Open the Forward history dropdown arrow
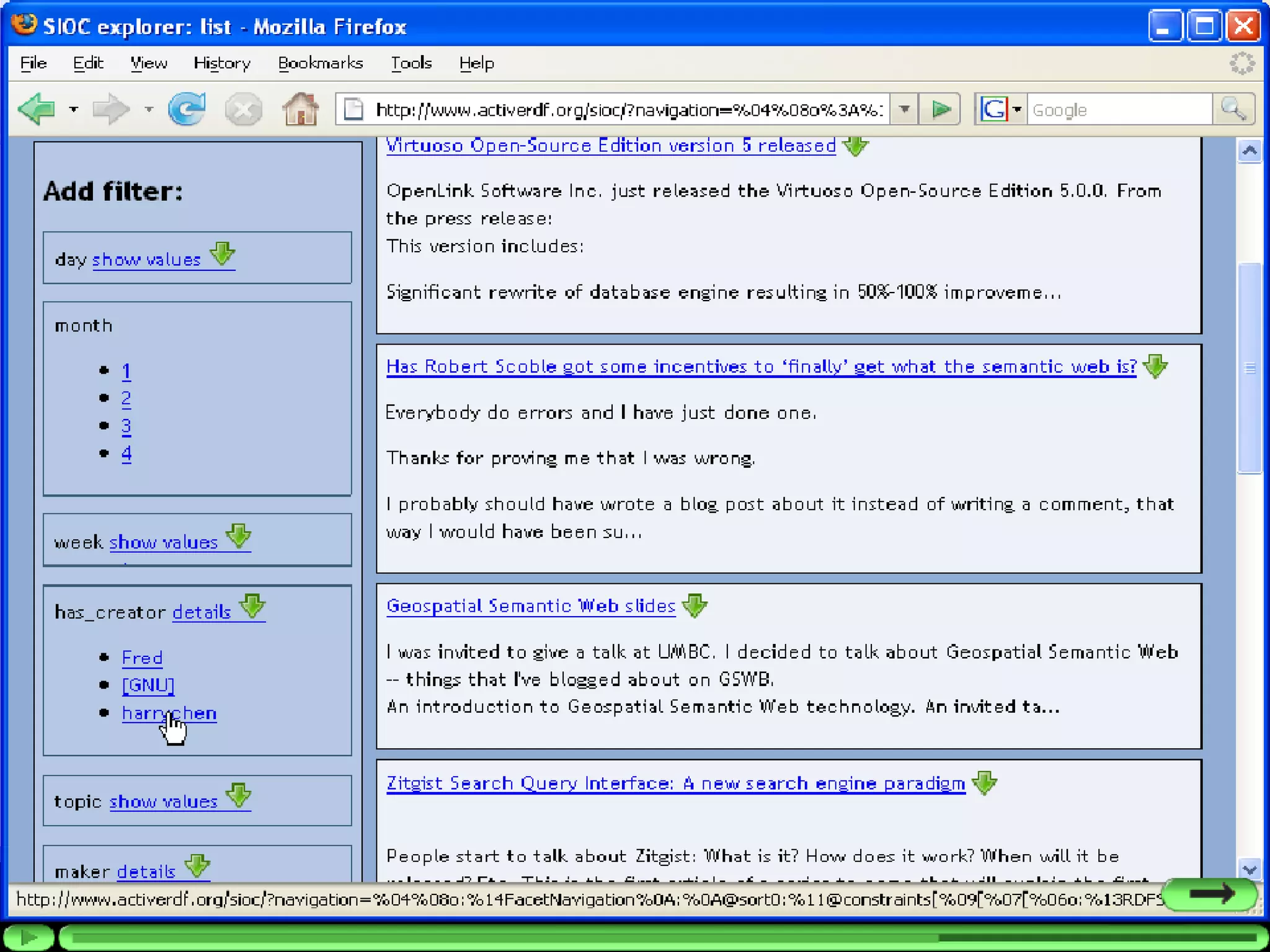 (149, 110)
